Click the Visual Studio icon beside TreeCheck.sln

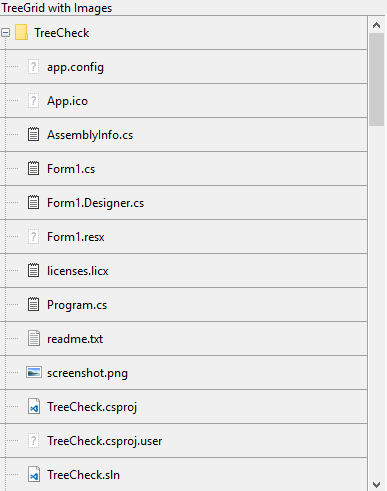click(34, 474)
